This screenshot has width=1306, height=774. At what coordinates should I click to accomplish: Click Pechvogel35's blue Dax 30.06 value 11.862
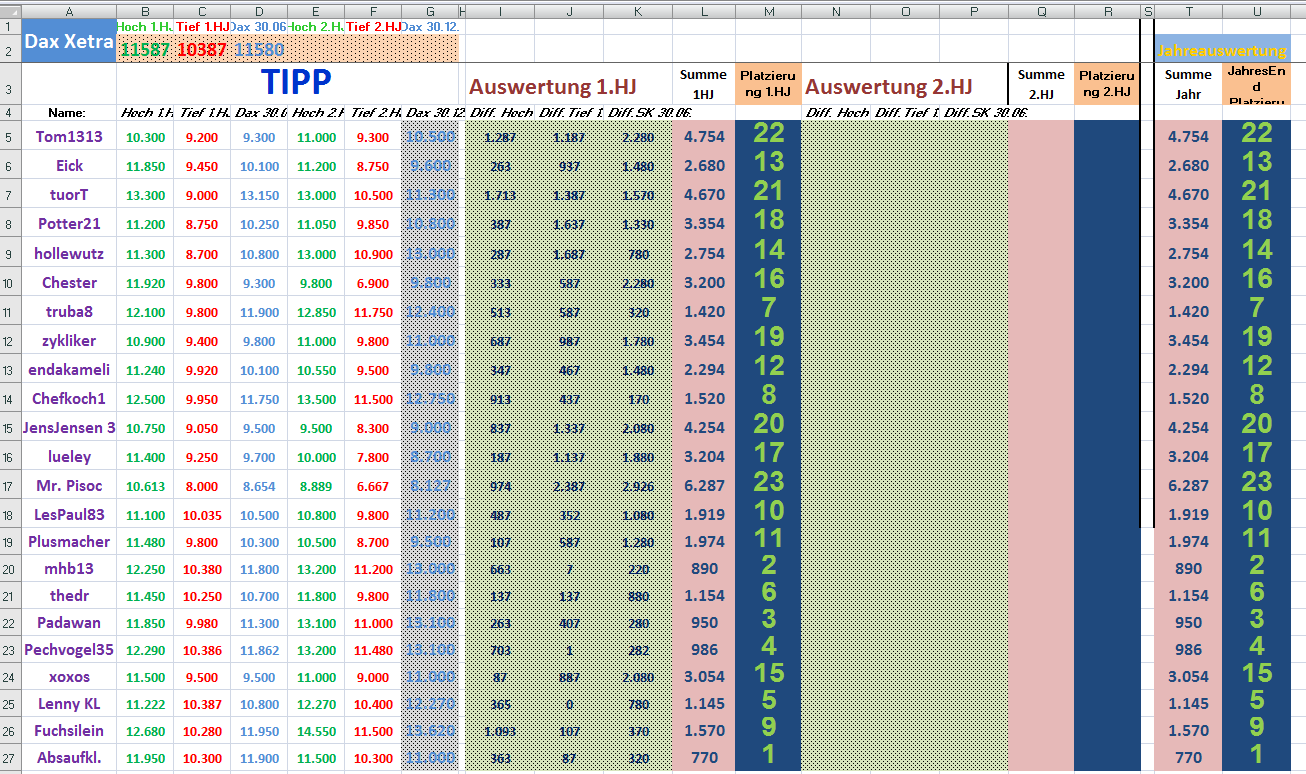tap(259, 650)
